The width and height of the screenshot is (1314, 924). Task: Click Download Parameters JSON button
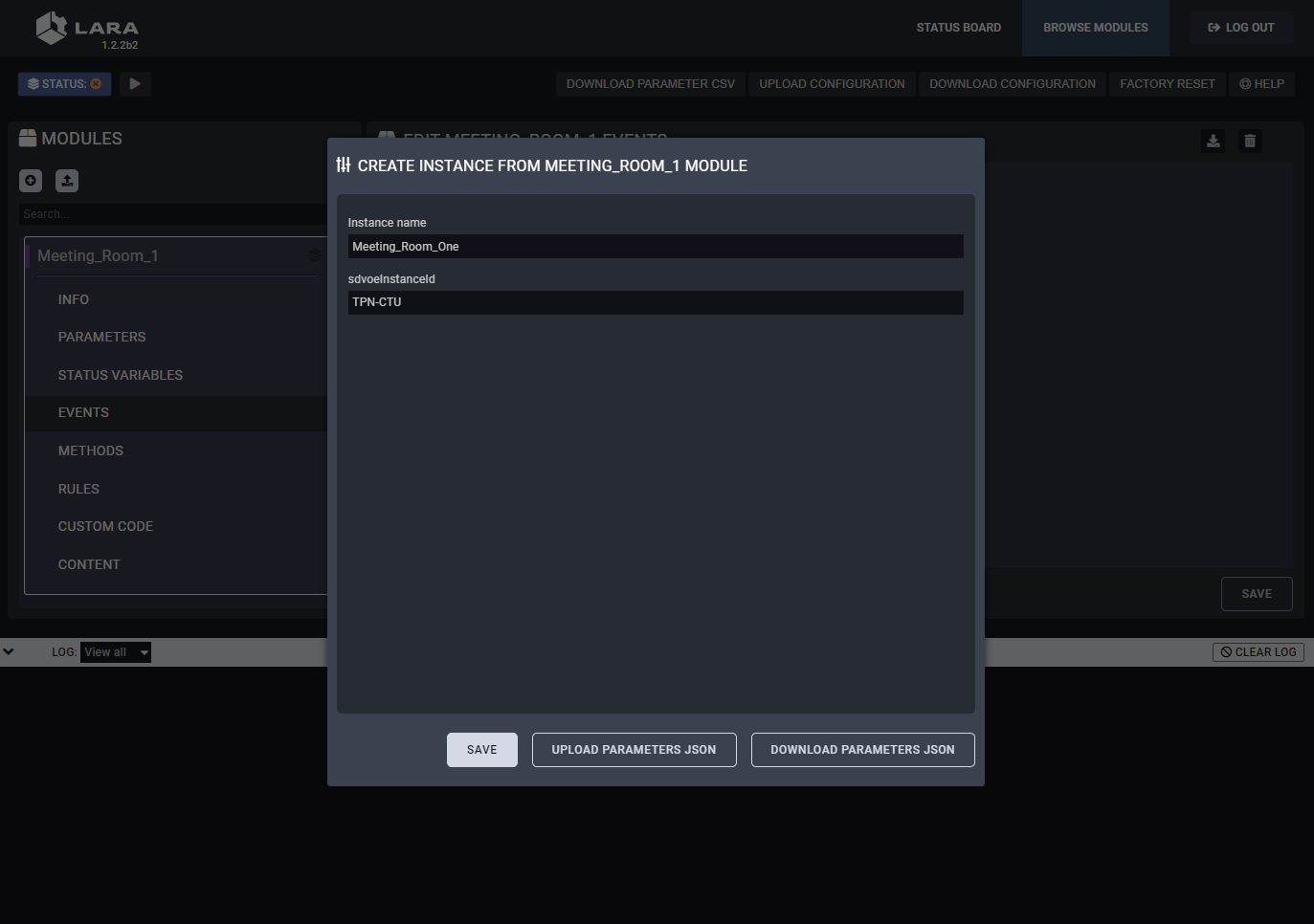click(x=862, y=750)
